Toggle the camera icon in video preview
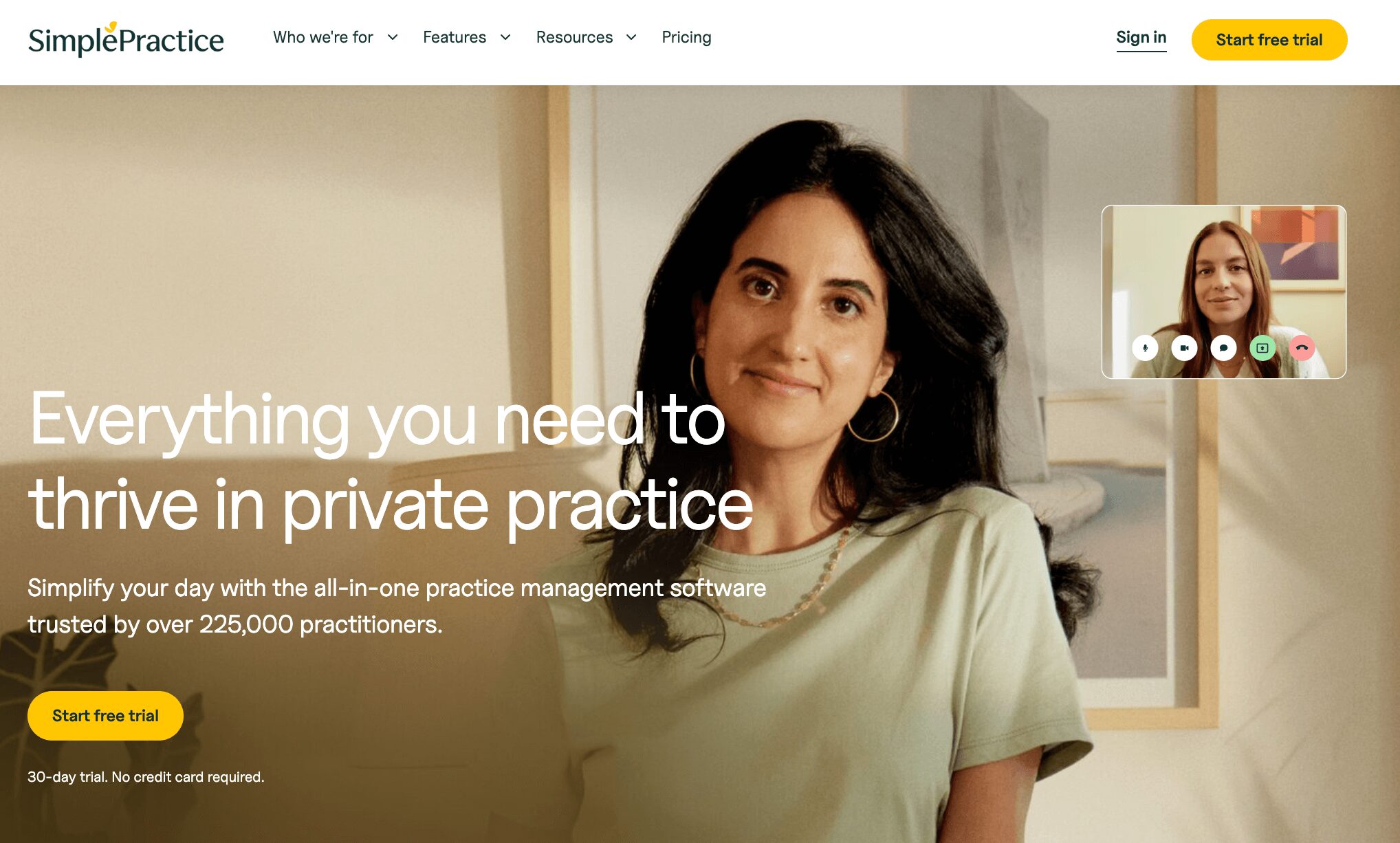Screen dimensions: 1400x843 pyautogui.click(x=1184, y=348)
